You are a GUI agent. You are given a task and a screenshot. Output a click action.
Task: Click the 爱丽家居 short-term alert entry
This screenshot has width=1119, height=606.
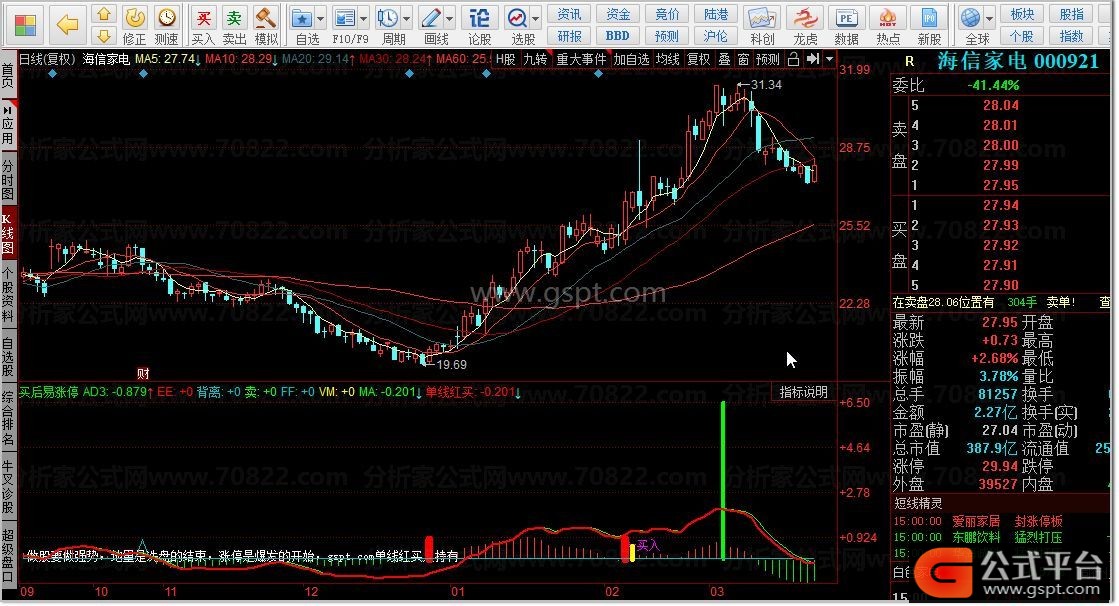976,521
